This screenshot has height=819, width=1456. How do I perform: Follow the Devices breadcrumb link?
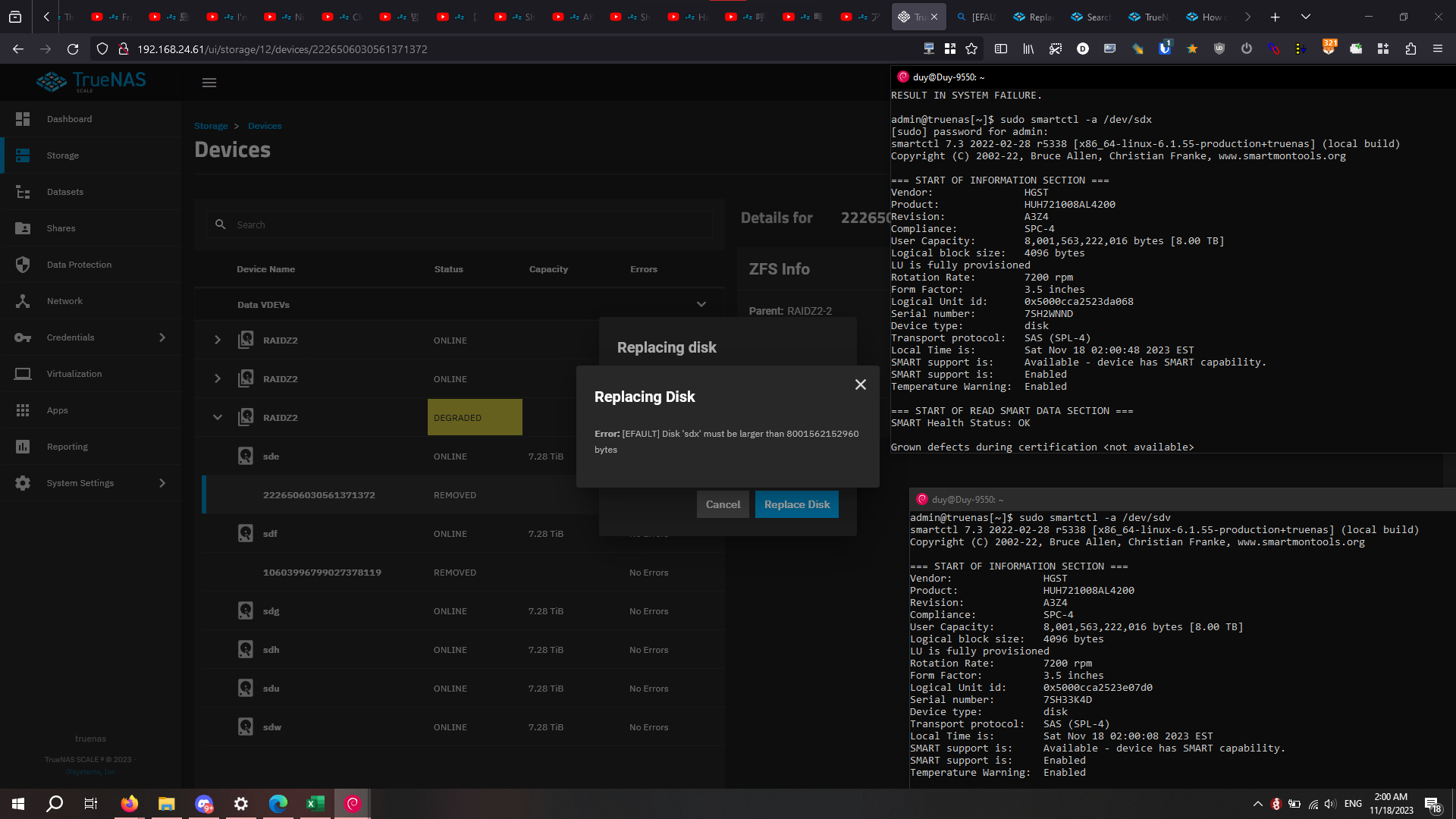click(265, 126)
